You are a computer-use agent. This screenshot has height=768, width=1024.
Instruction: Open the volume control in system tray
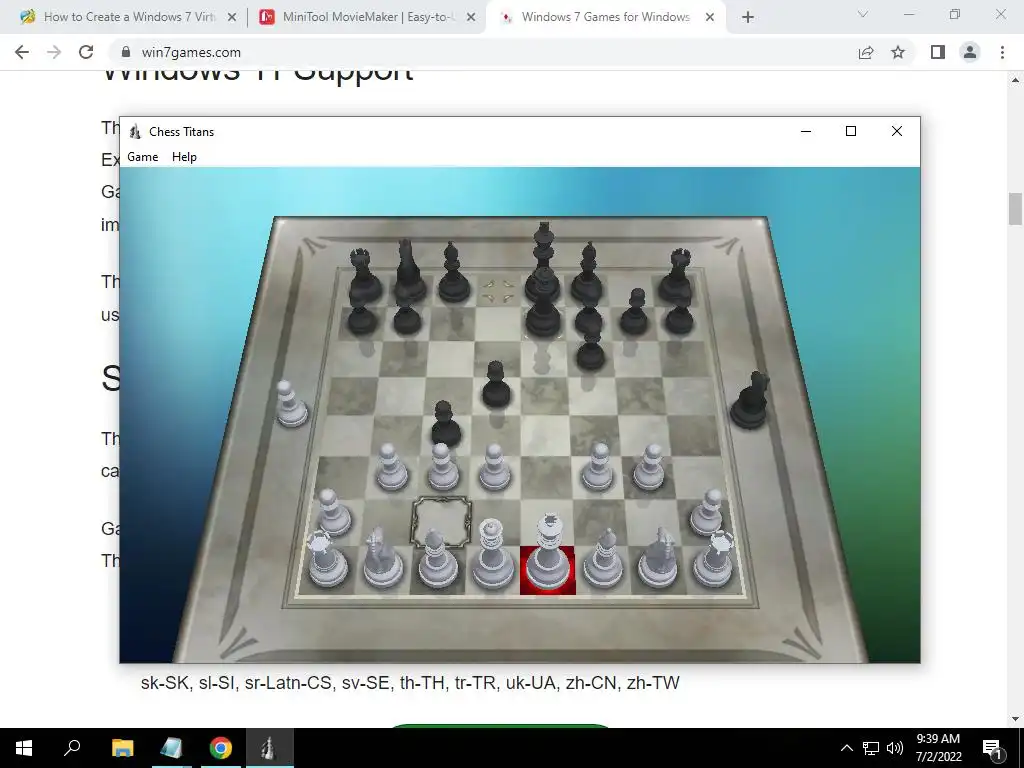pyautogui.click(x=895, y=748)
